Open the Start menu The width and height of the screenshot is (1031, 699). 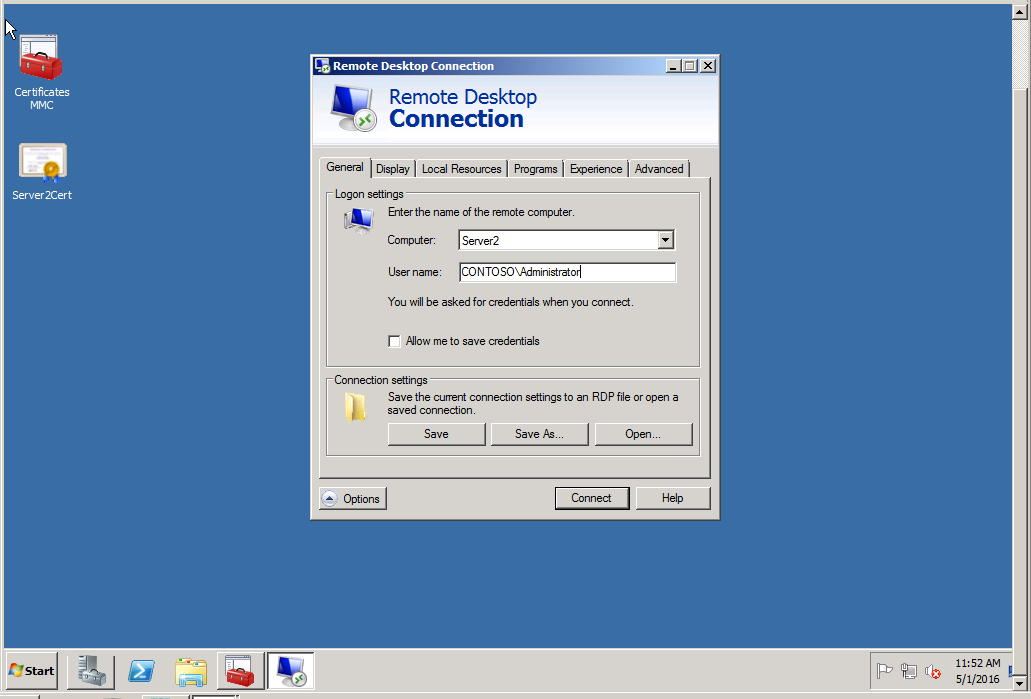point(32,671)
